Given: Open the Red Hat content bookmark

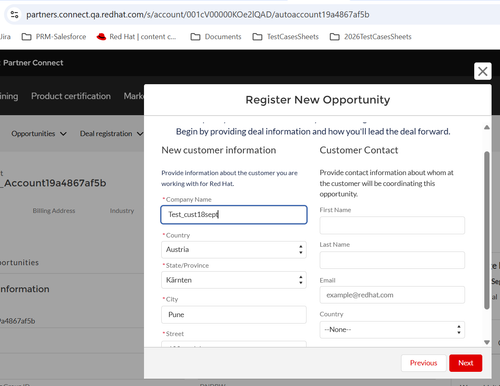Looking at the screenshot, I should (136, 37).
